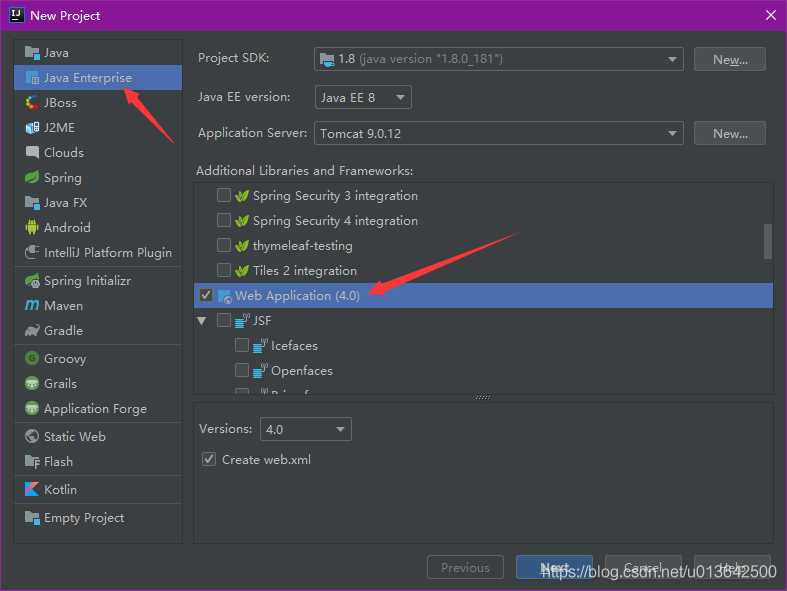
Task: Click the Previous button
Action: pos(465,567)
